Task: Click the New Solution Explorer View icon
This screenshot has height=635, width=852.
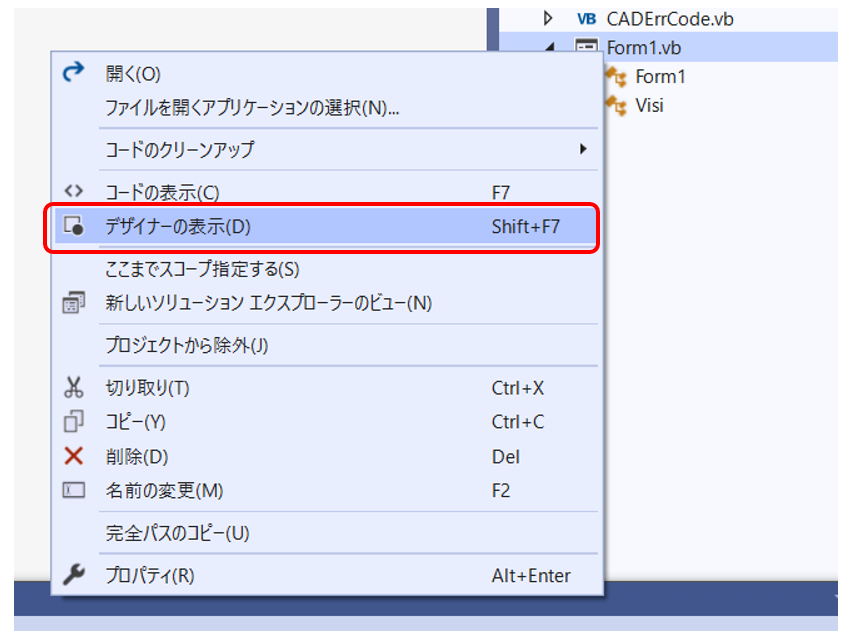Action: (73, 303)
